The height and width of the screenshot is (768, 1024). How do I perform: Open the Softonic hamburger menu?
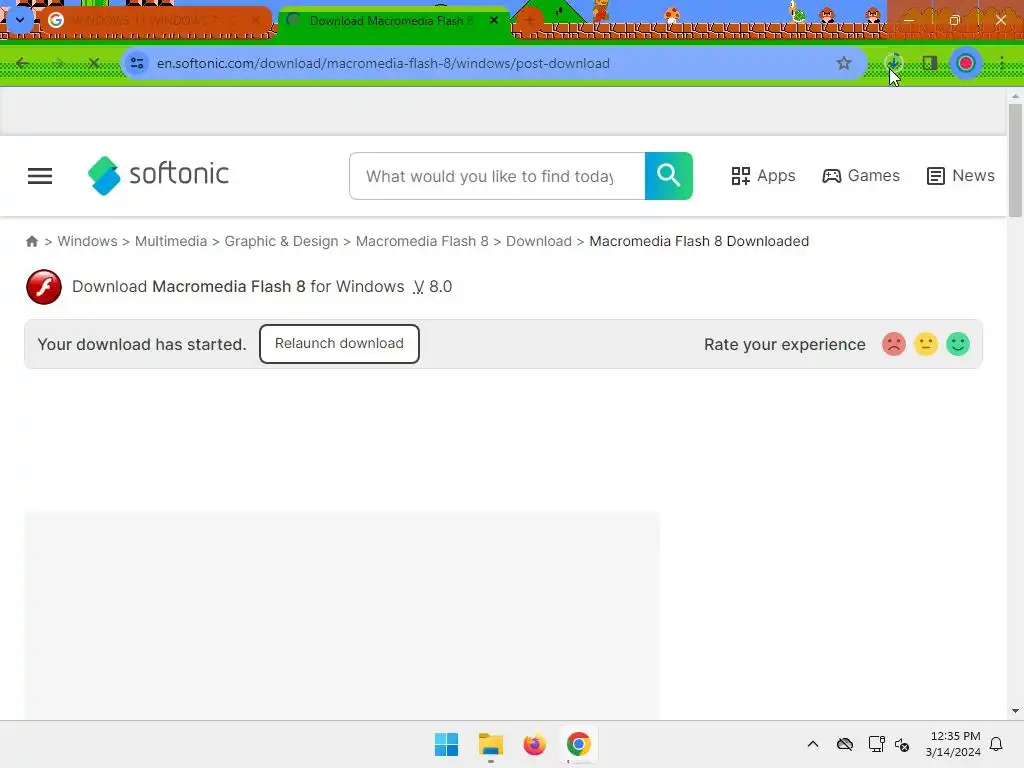click(x=40, y=176)
